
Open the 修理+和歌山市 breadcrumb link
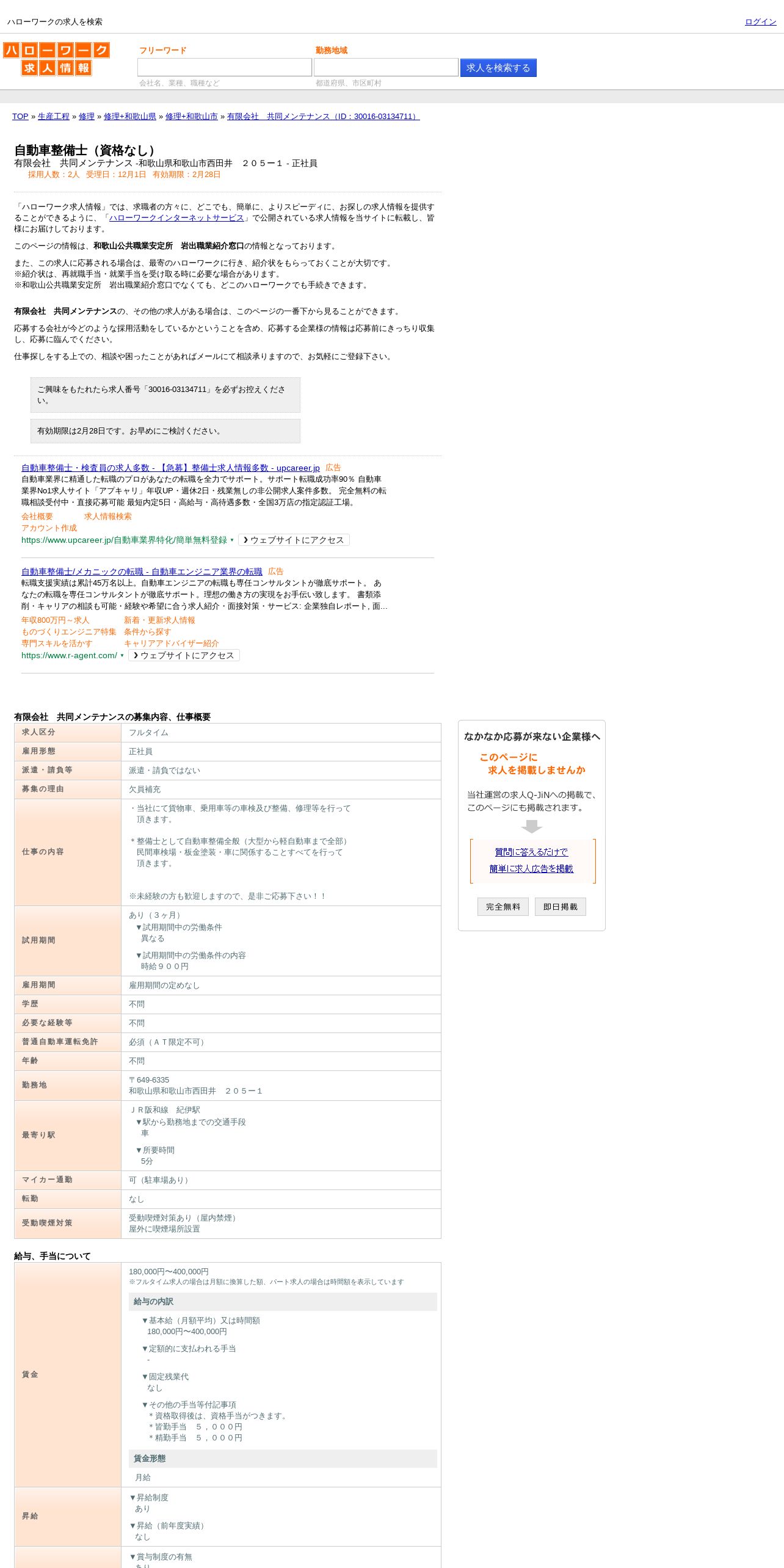[x=192, y=117]
